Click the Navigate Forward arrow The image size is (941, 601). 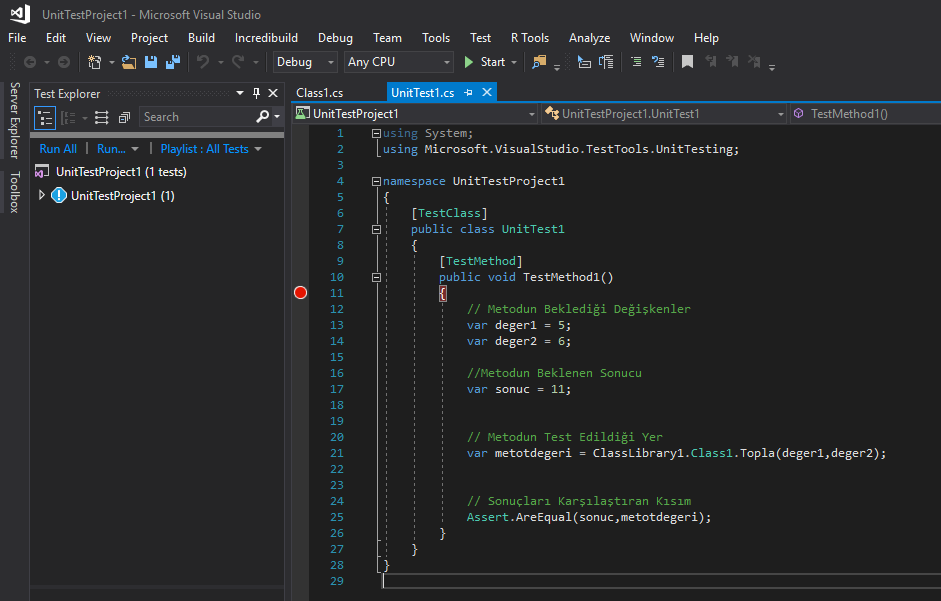[64, 62]
